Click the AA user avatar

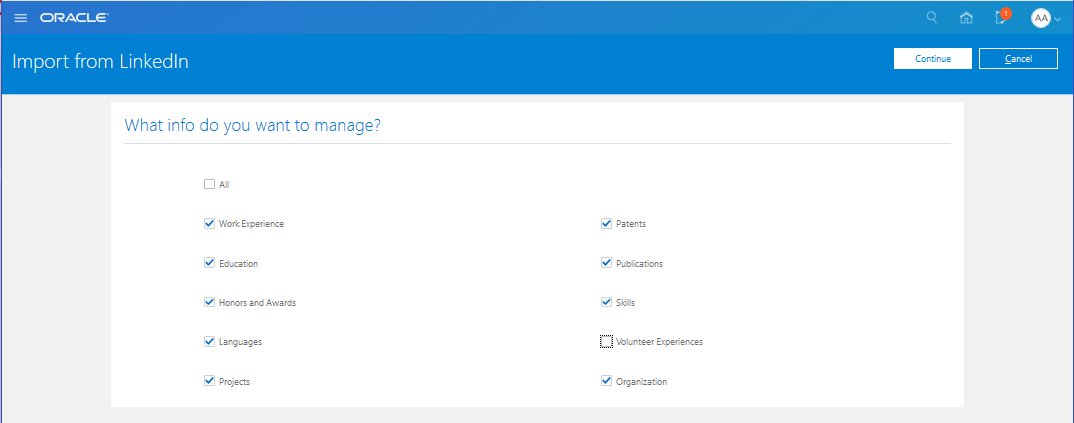(x=1040, y=18)
